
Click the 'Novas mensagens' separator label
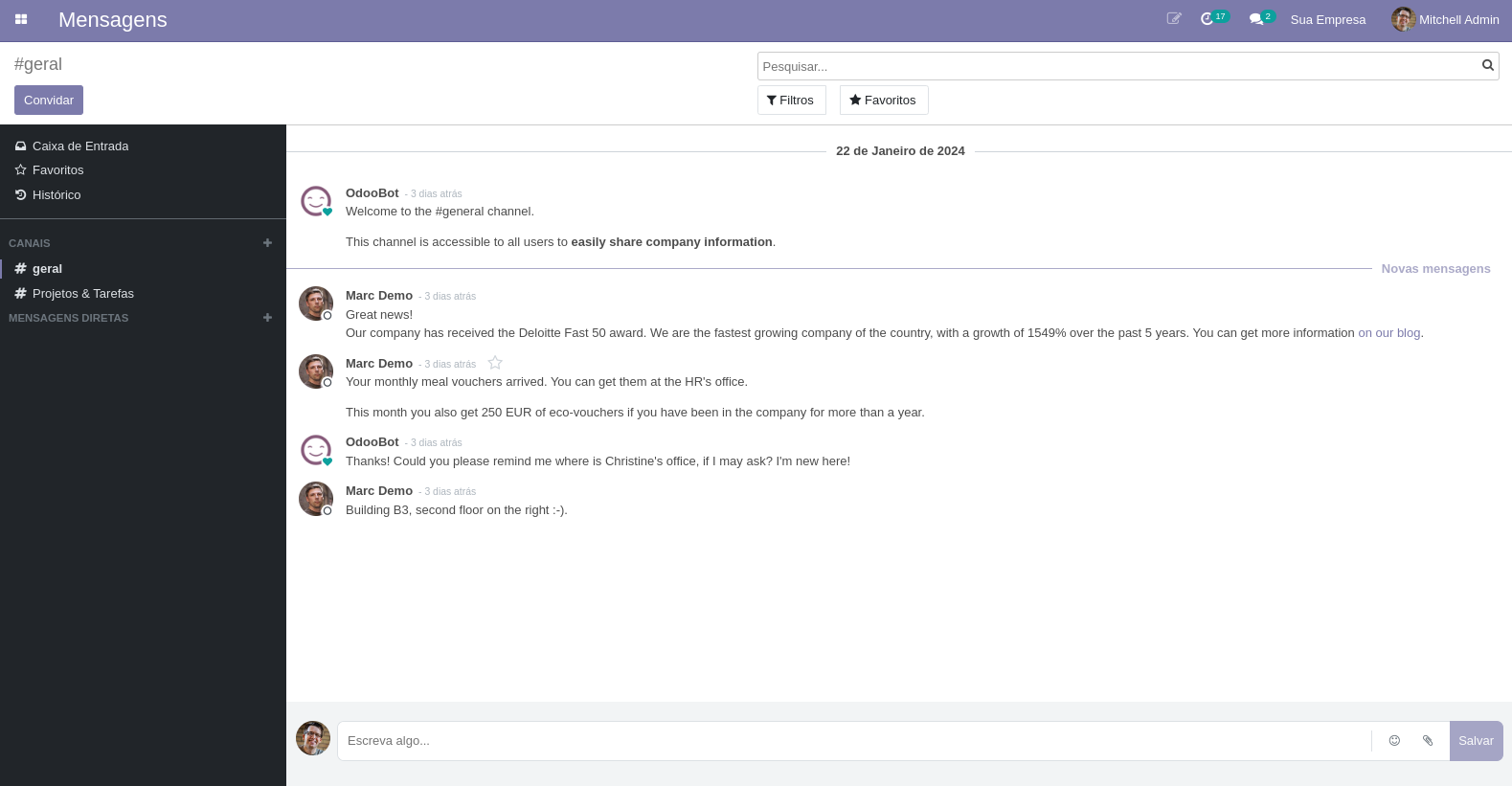(1435, 269)
